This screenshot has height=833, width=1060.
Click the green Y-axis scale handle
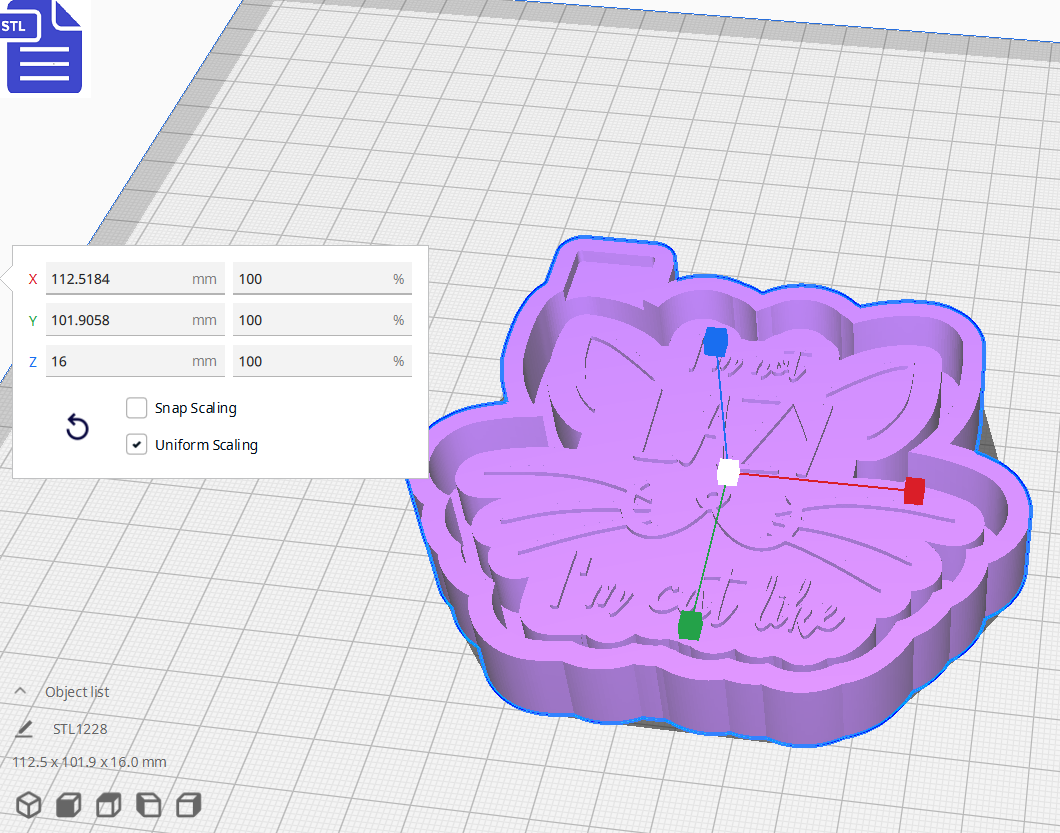689,625
